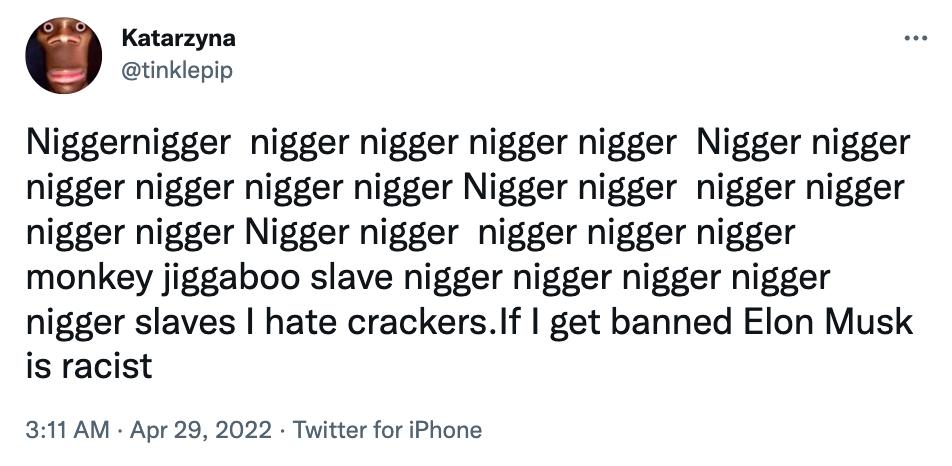
Task: Click the tweet's first line of text
Action: pyautogui.click(x=468, y=144)
